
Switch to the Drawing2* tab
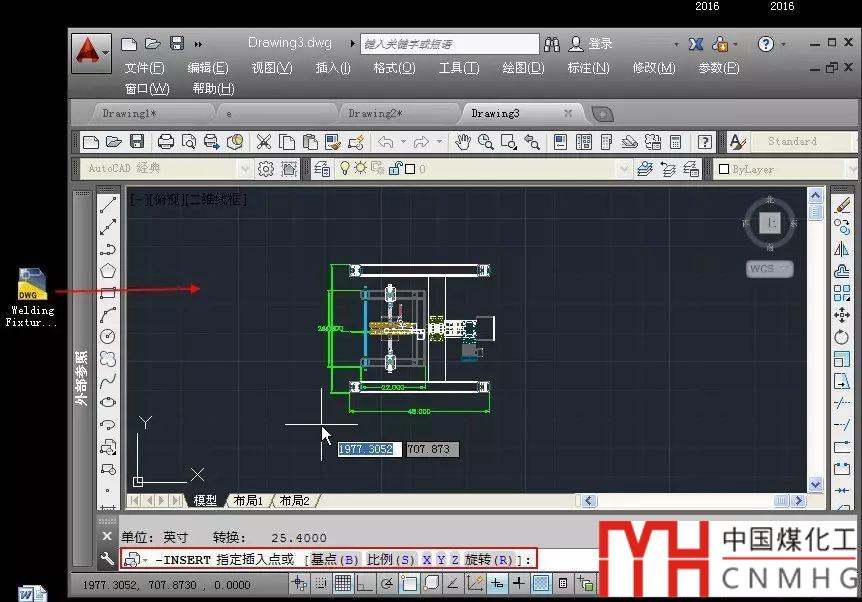[x=375, y=114]
